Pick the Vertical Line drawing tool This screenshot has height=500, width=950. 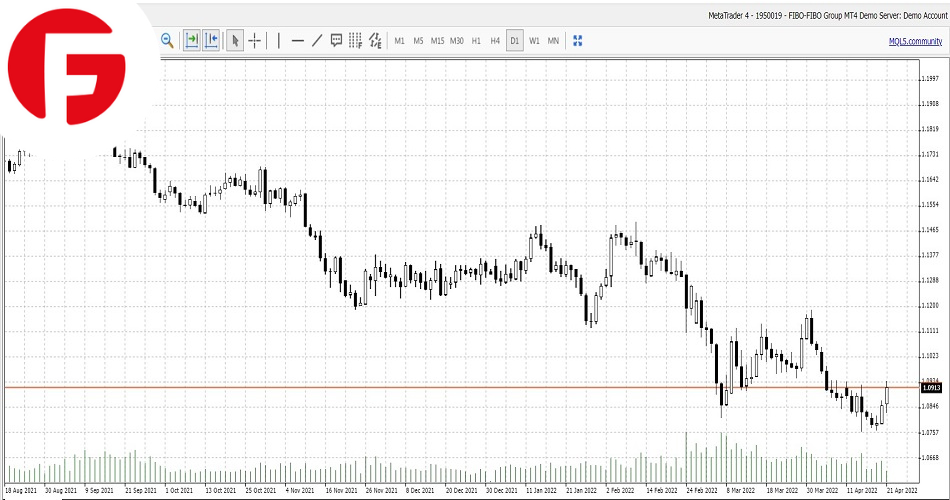pos(278,41)
